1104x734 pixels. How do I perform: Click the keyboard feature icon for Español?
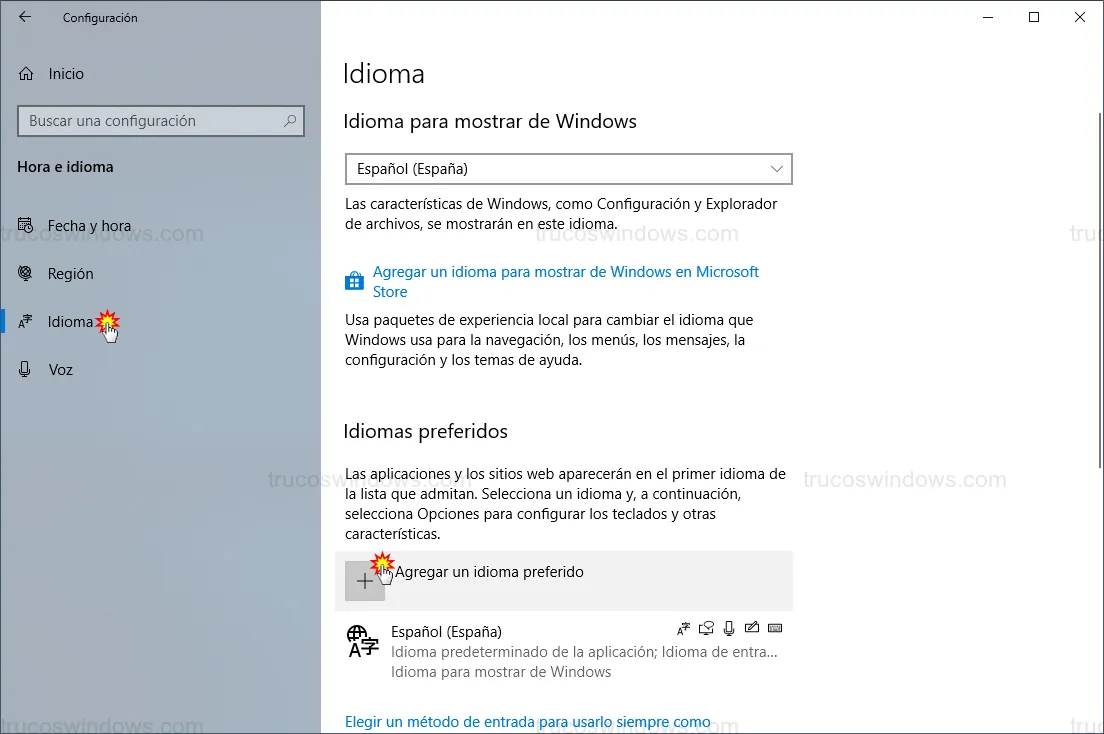(775, 629)
